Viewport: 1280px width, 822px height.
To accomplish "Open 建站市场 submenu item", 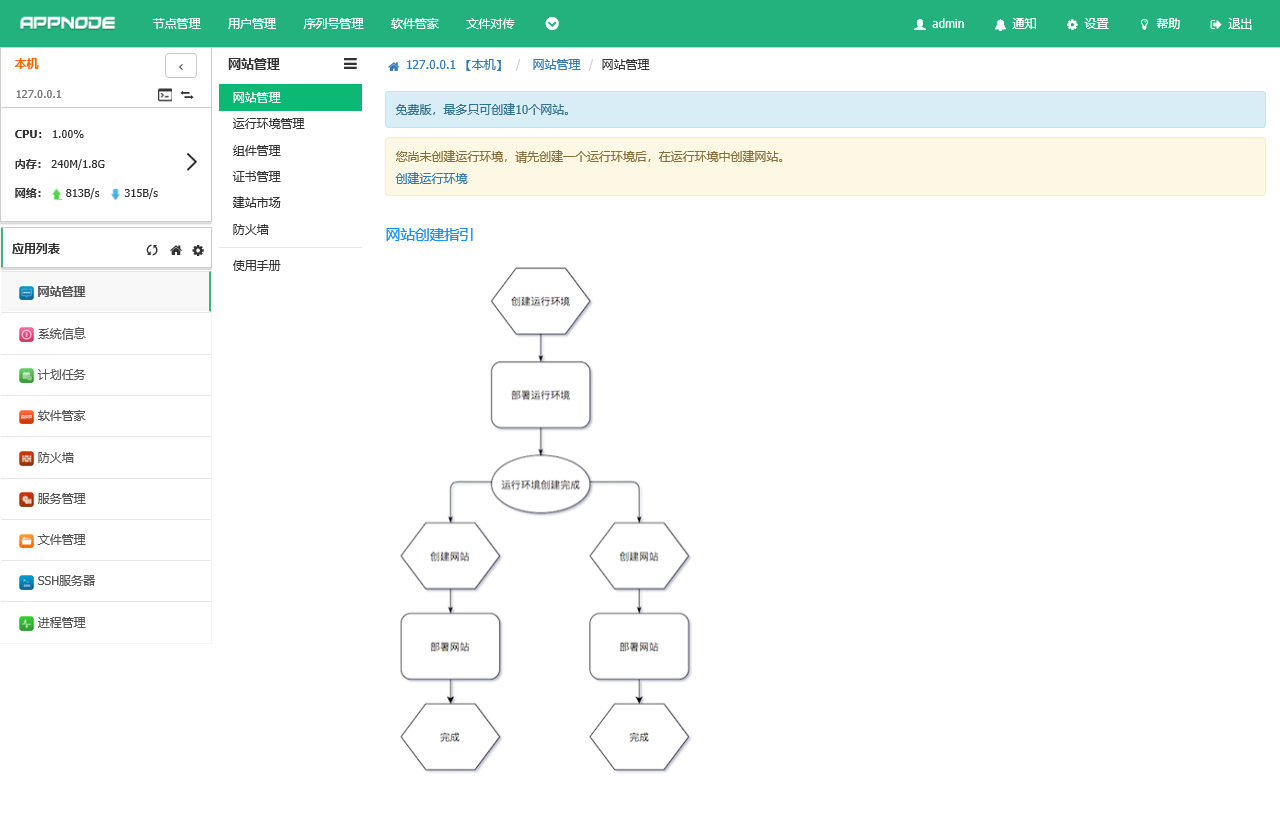I will click(290, 203).
